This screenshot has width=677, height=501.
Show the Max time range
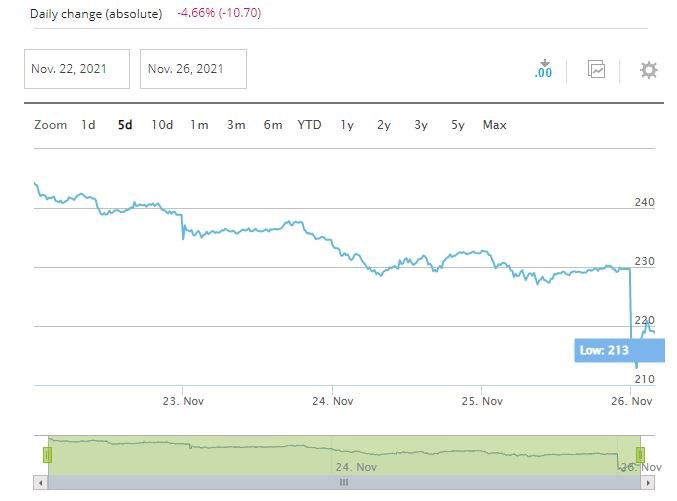point(494,125)
